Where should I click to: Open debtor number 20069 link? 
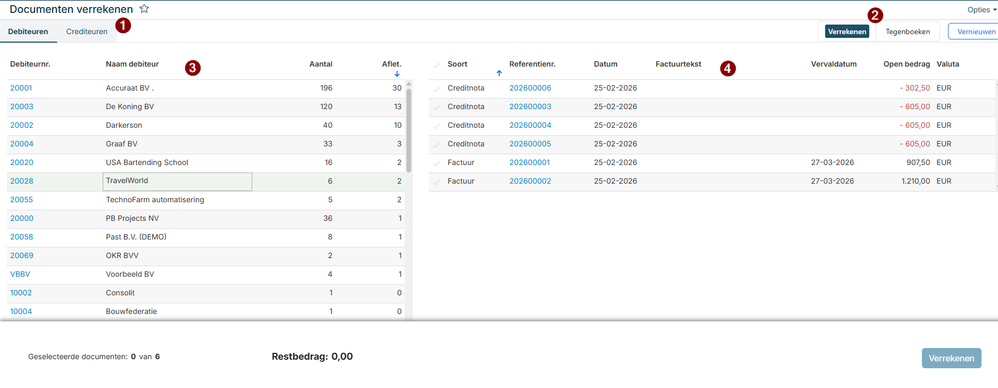coord(22,256)
